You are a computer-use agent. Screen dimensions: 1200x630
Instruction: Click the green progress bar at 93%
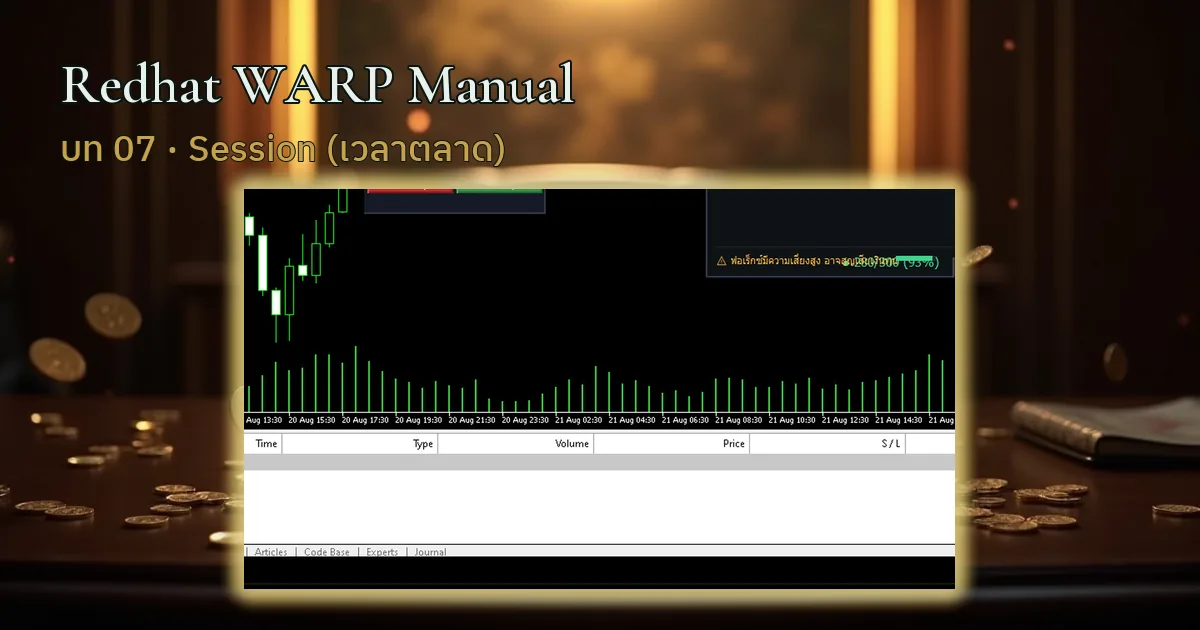pyautogui.click(x=913, y=258)
